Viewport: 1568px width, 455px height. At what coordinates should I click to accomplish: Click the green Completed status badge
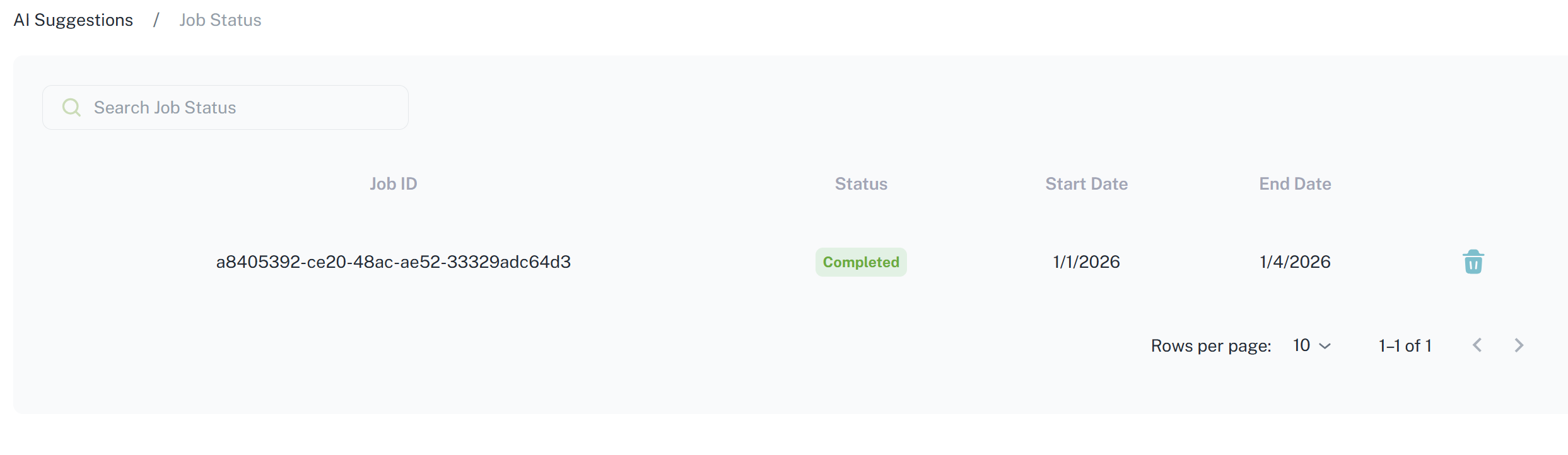[861, 262]
